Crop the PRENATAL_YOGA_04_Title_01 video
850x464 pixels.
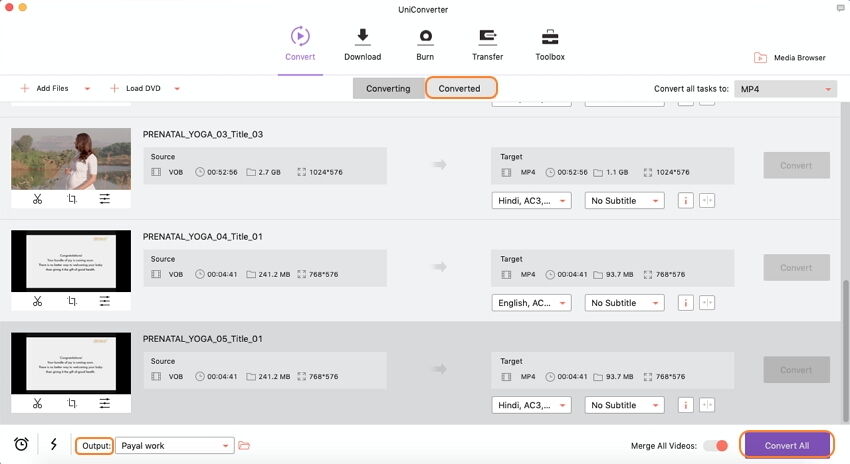(x=72, y=301)
